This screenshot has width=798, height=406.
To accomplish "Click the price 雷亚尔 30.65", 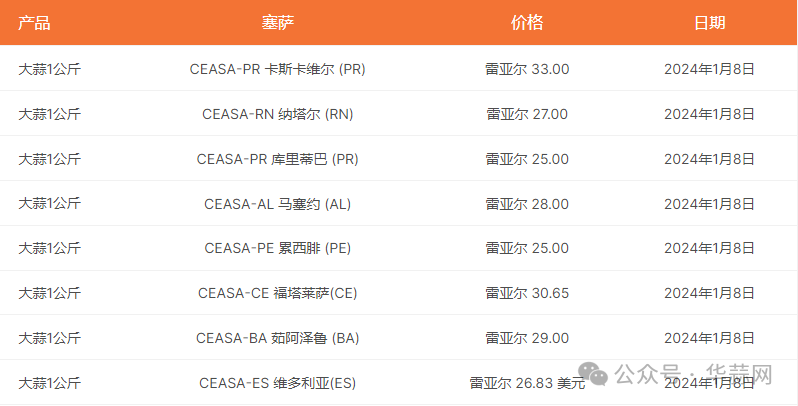I will 527,293.
